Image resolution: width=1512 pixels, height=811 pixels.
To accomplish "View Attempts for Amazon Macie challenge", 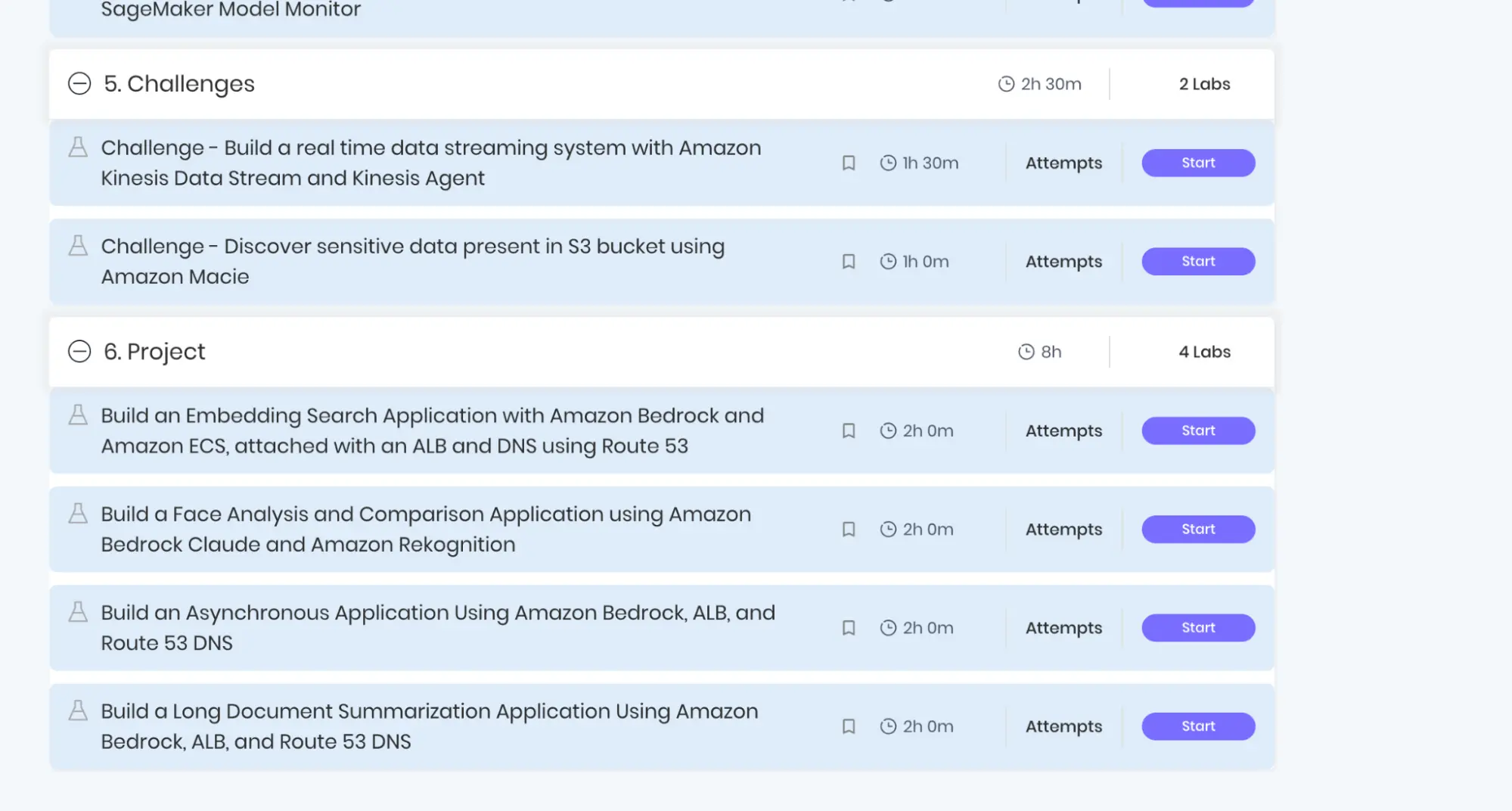I will (1063, 262).
